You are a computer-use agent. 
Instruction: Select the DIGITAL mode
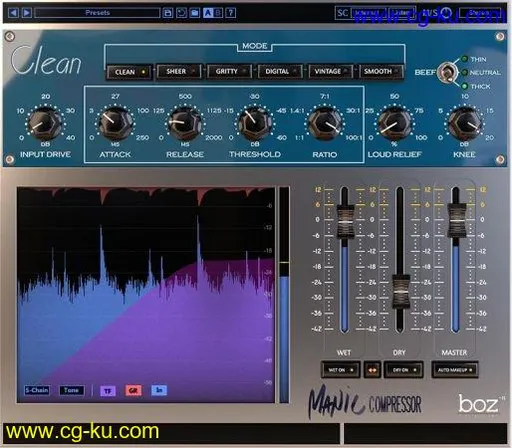[x=280, y=71]
